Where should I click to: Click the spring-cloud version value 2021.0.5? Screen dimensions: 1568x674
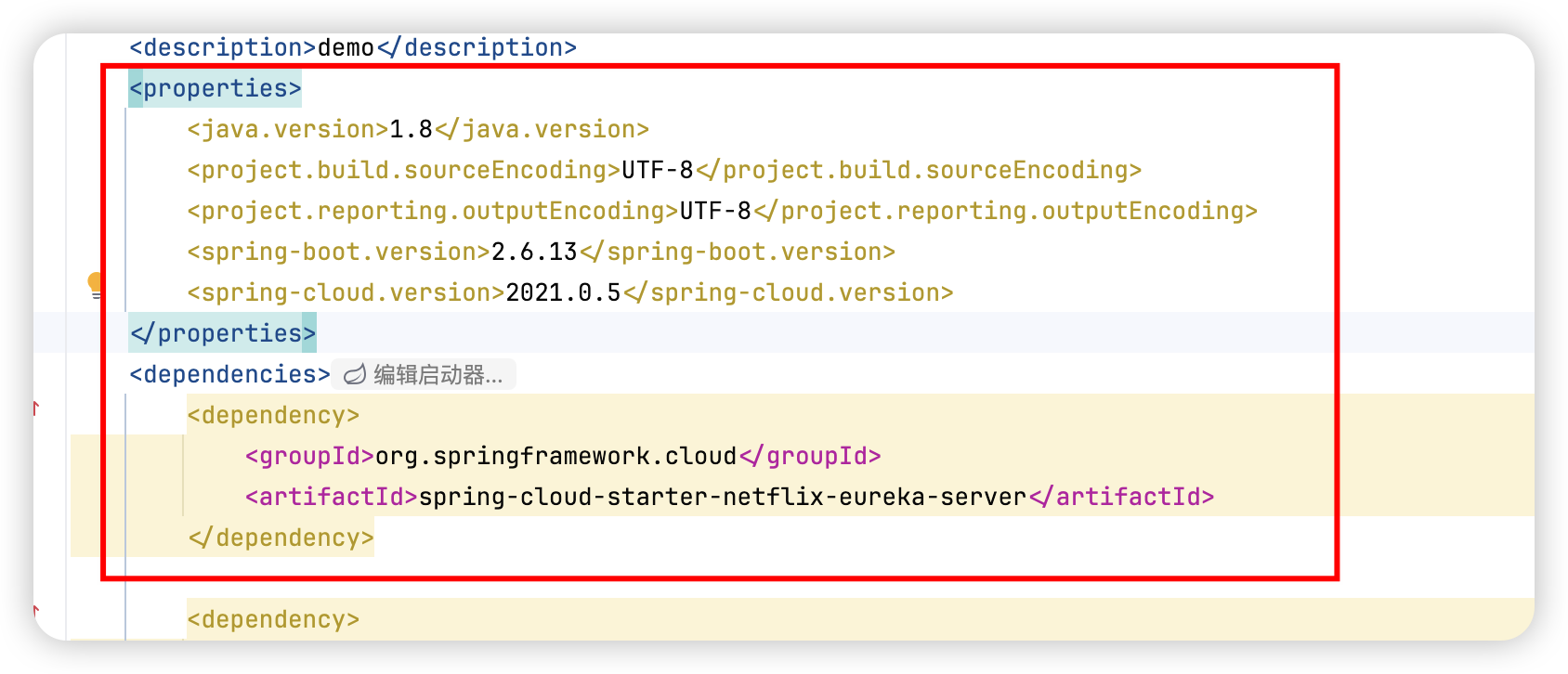coord(563,293)
